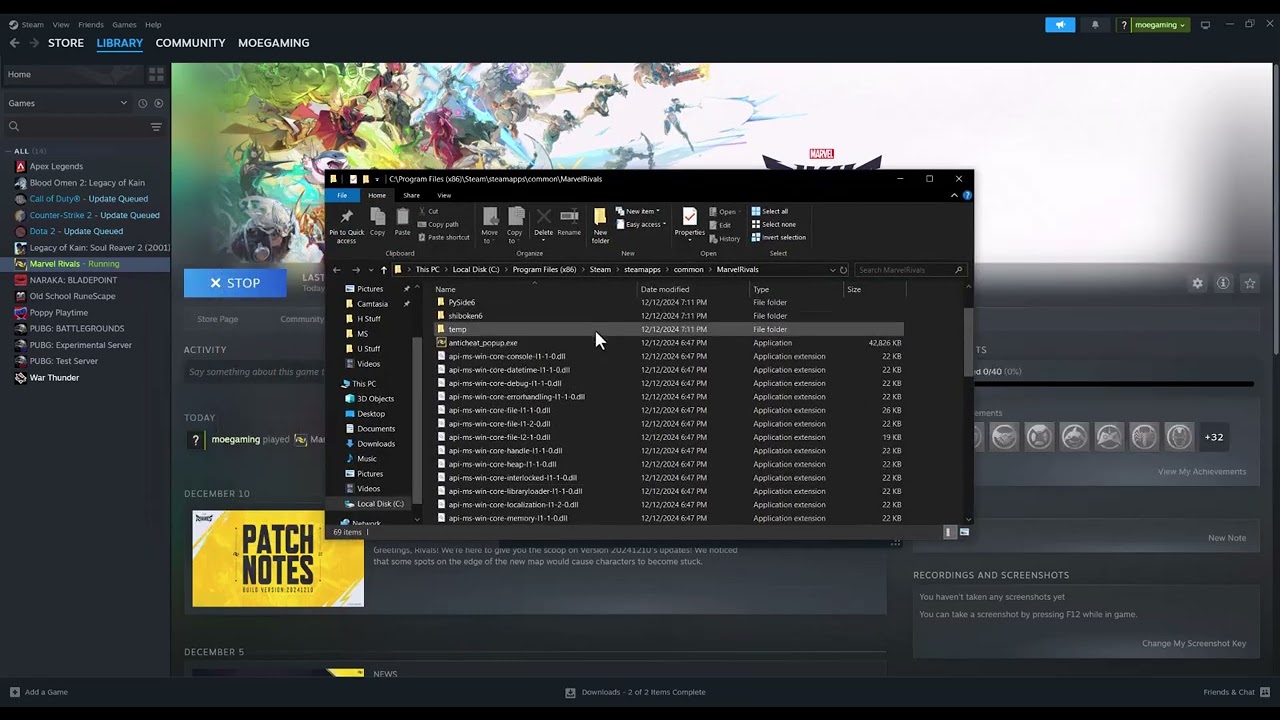The width and height of the screenshot is (1280, 720).
Task: Open Explorer recent locations dropdown arrow
Action: (x=371, y=270)
